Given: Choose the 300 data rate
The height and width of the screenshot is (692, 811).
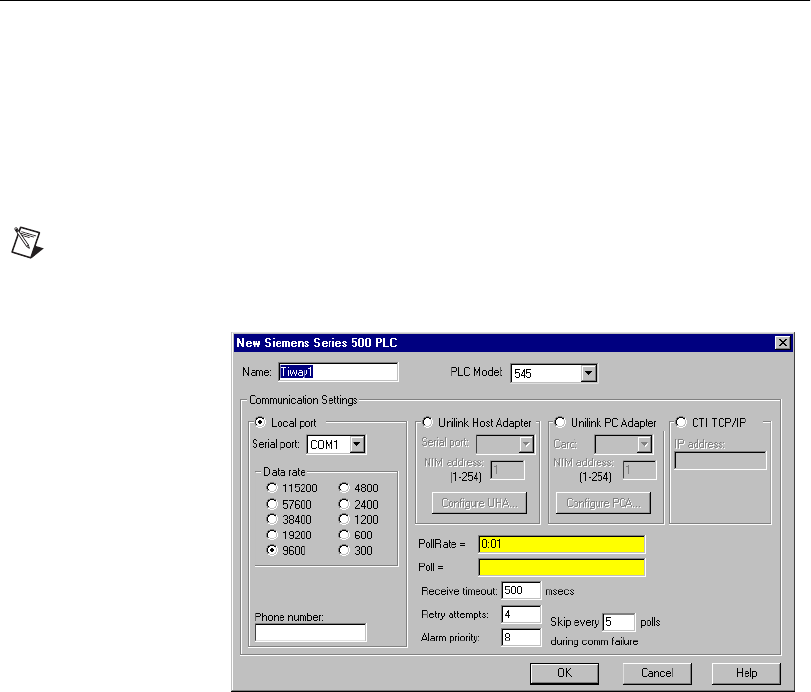Looking at the screenshot, I should click(x=344, y=550).
